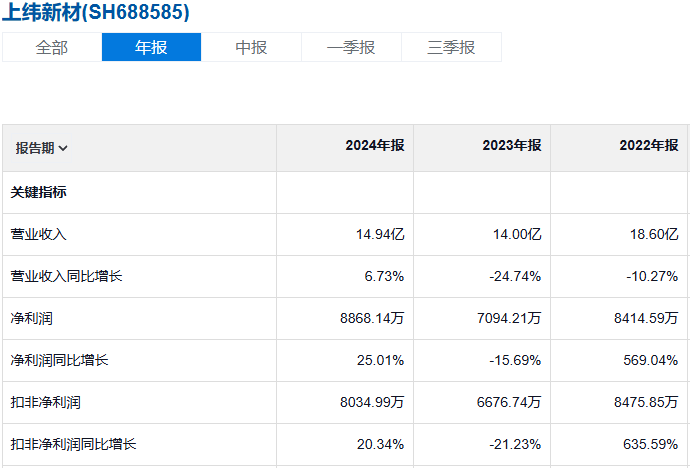Click the 扣非净利润同比增长 row label

click(73, 444)
